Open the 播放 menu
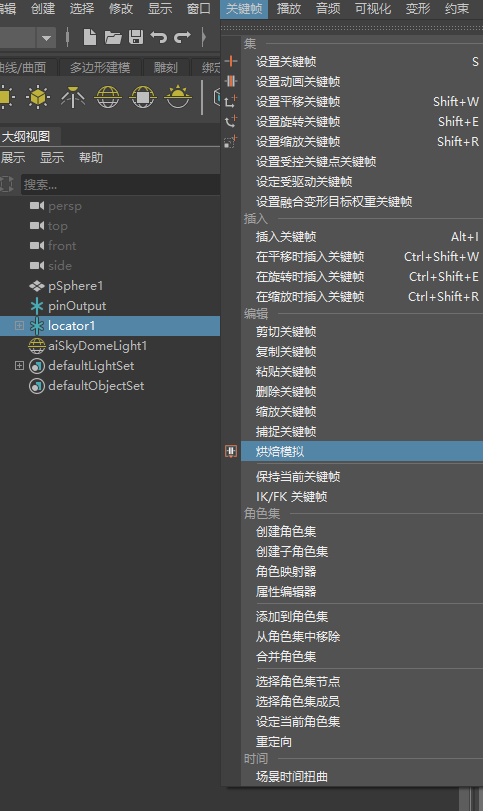Image resolution: width=483 pixels, height=811 pixels. point(289,9)
